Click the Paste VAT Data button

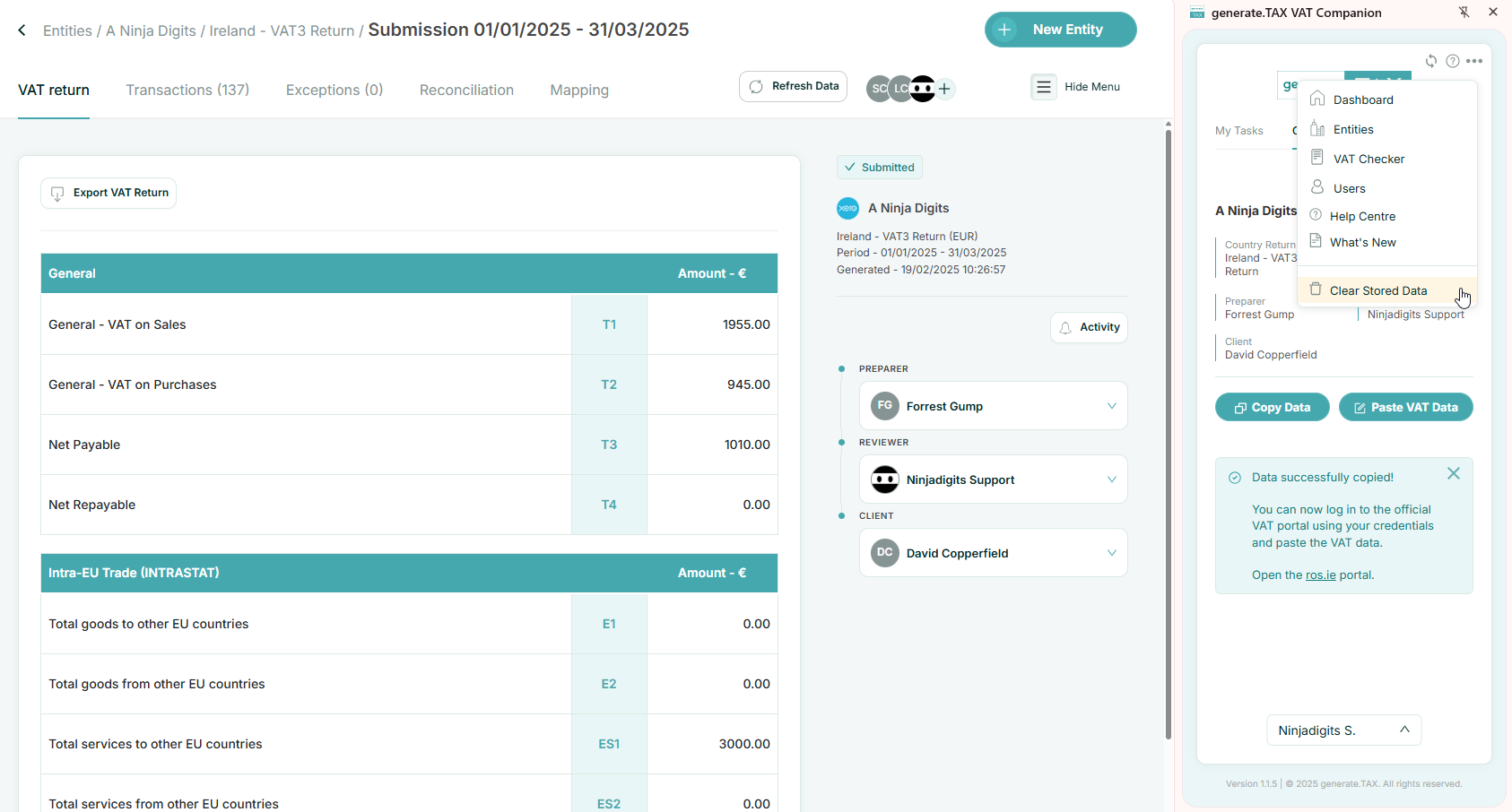coord(1405,407)
